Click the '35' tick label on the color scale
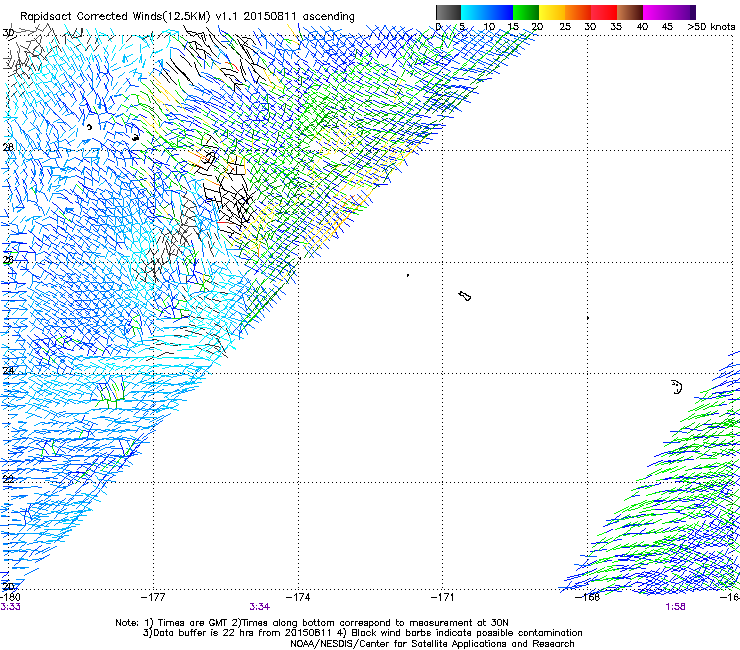Image resolution: width=740 pixels, height=650 pixels. (616, 27)
